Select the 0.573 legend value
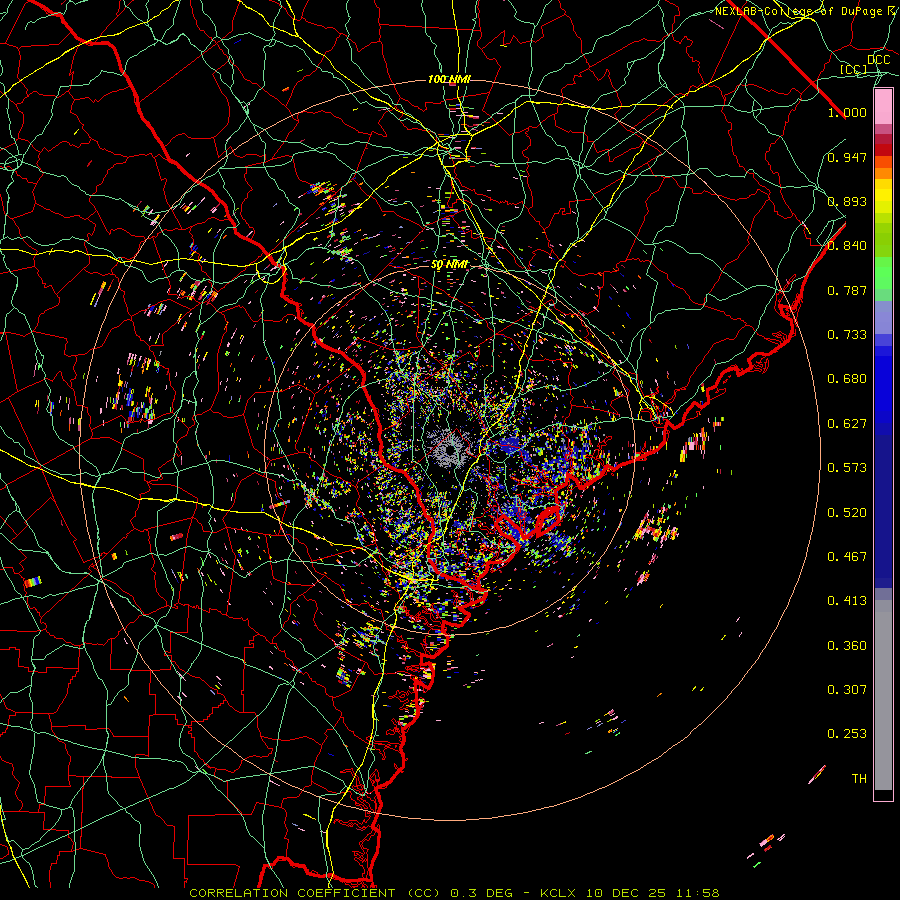Viewport: 900px width, 900px height. pos(847,468)
